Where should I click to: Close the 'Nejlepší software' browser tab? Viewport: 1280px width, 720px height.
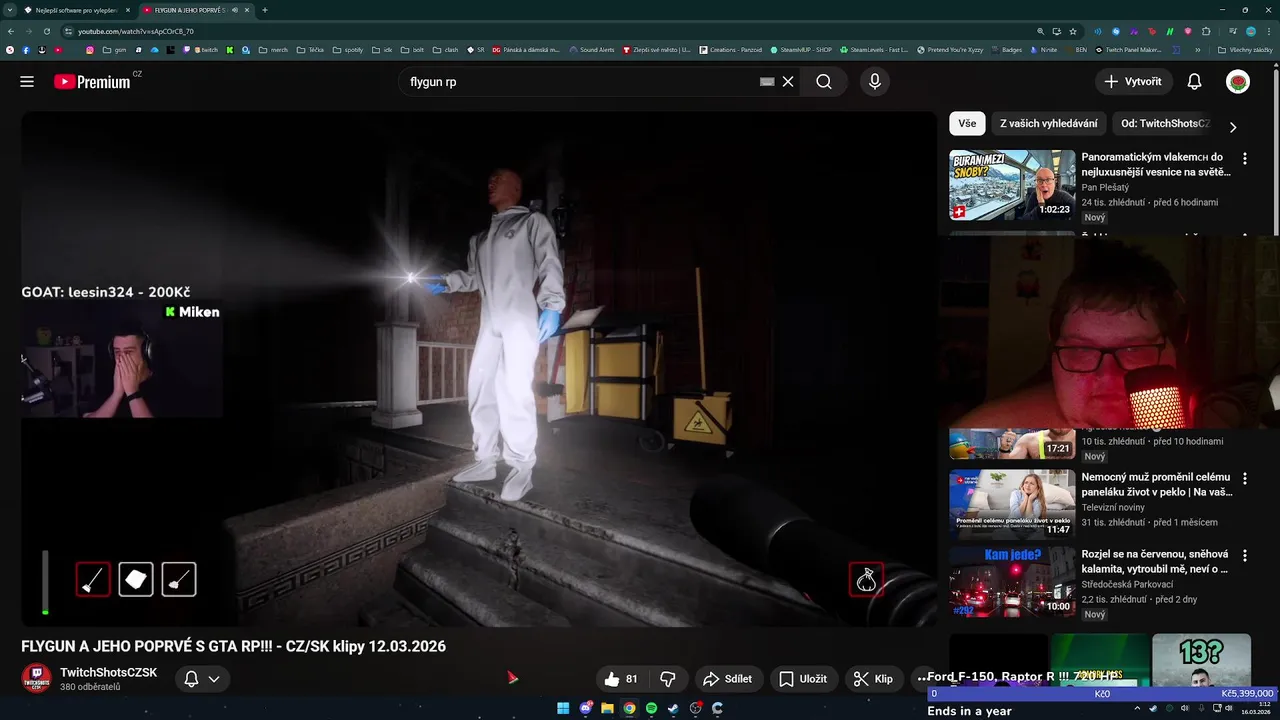coord(128,10)
